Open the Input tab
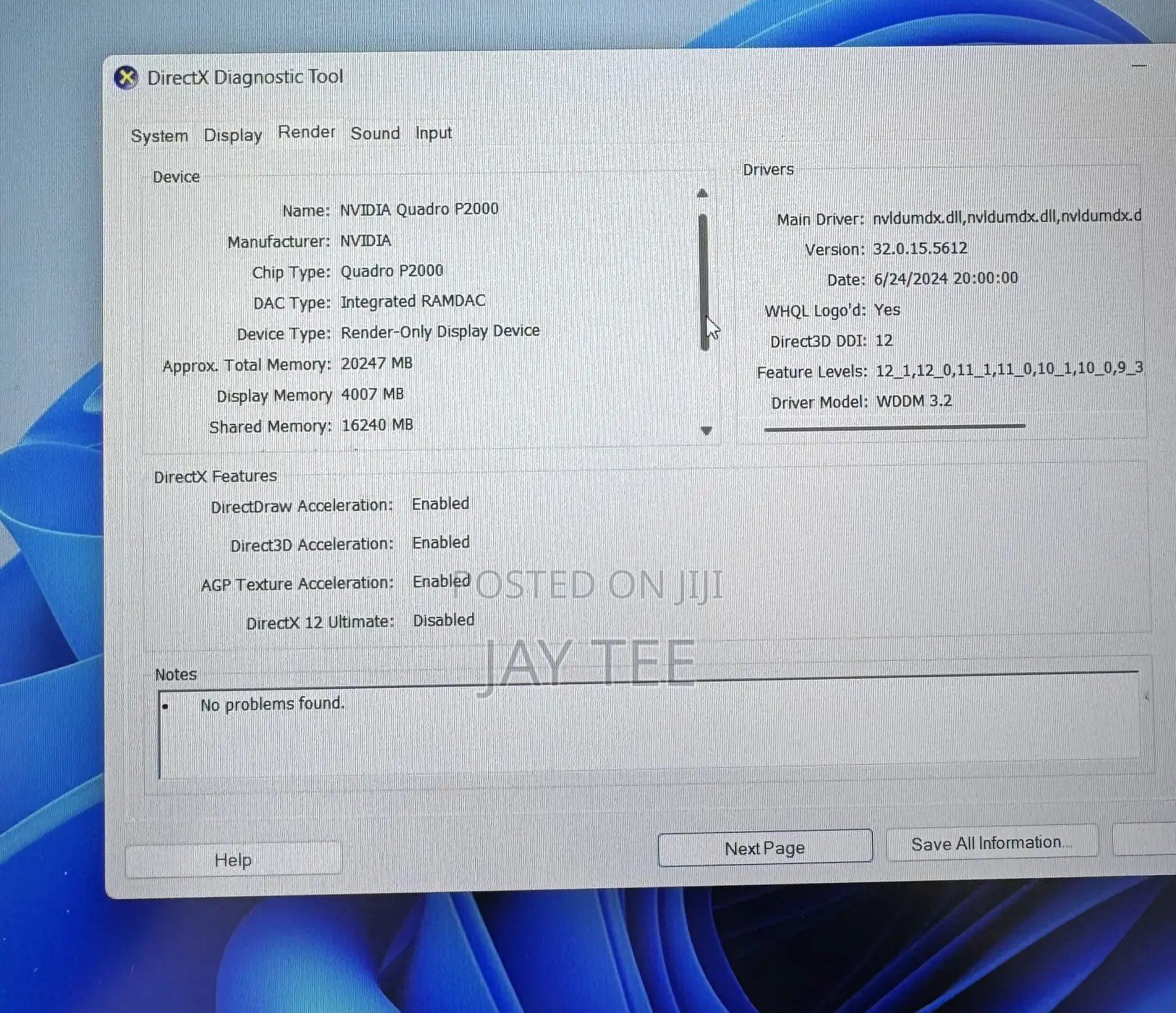This screenshot has height=1013, width=1176. point(434,133)
